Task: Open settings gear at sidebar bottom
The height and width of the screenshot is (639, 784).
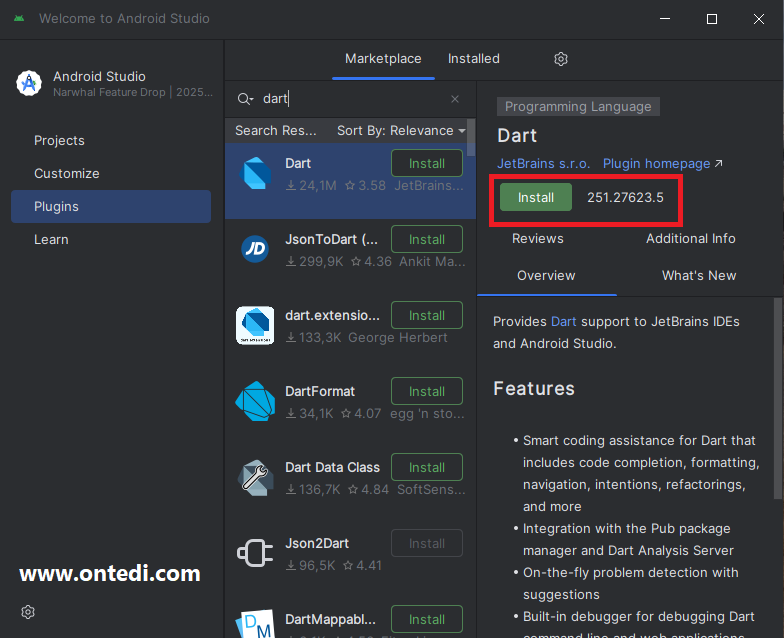Action: click(x=28, y=612)
